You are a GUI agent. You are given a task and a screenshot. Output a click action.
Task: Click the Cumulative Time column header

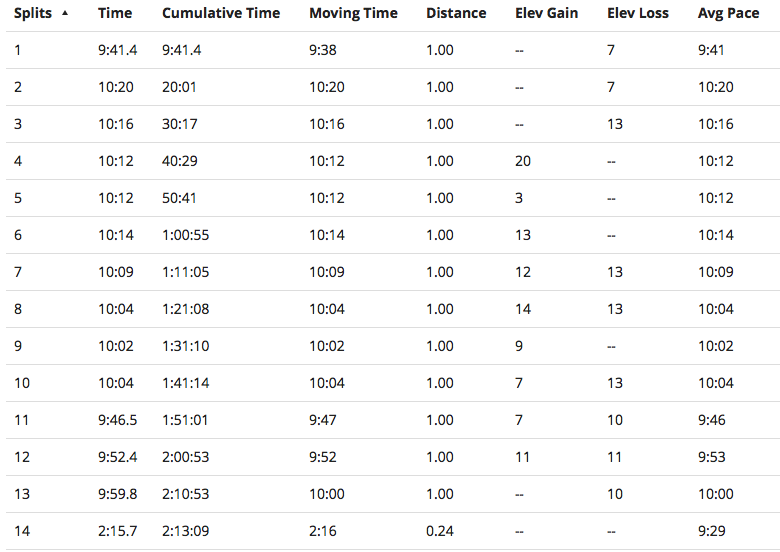pyautogui.click(x=220, y=14)
